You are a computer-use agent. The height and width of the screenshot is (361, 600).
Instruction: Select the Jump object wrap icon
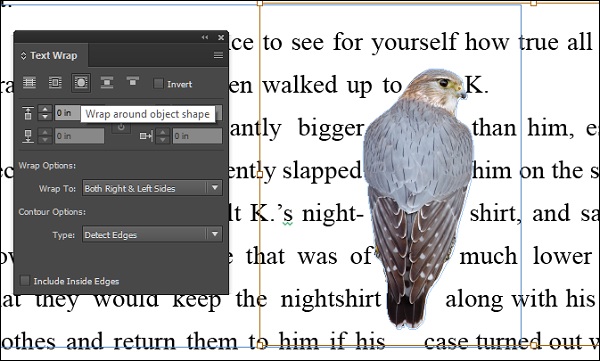pyautogui.click(x=107, y=83)
